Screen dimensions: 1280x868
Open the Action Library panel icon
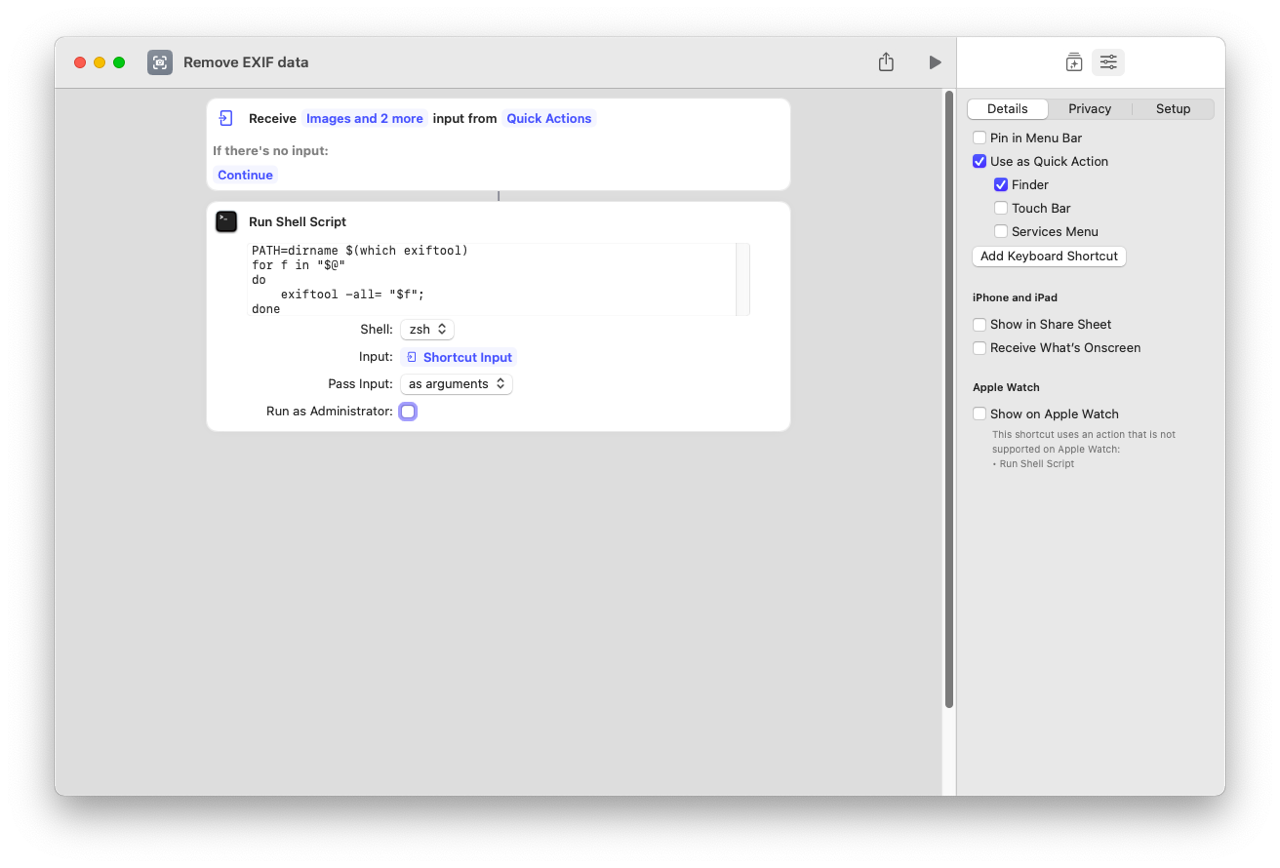point(1074,62)
